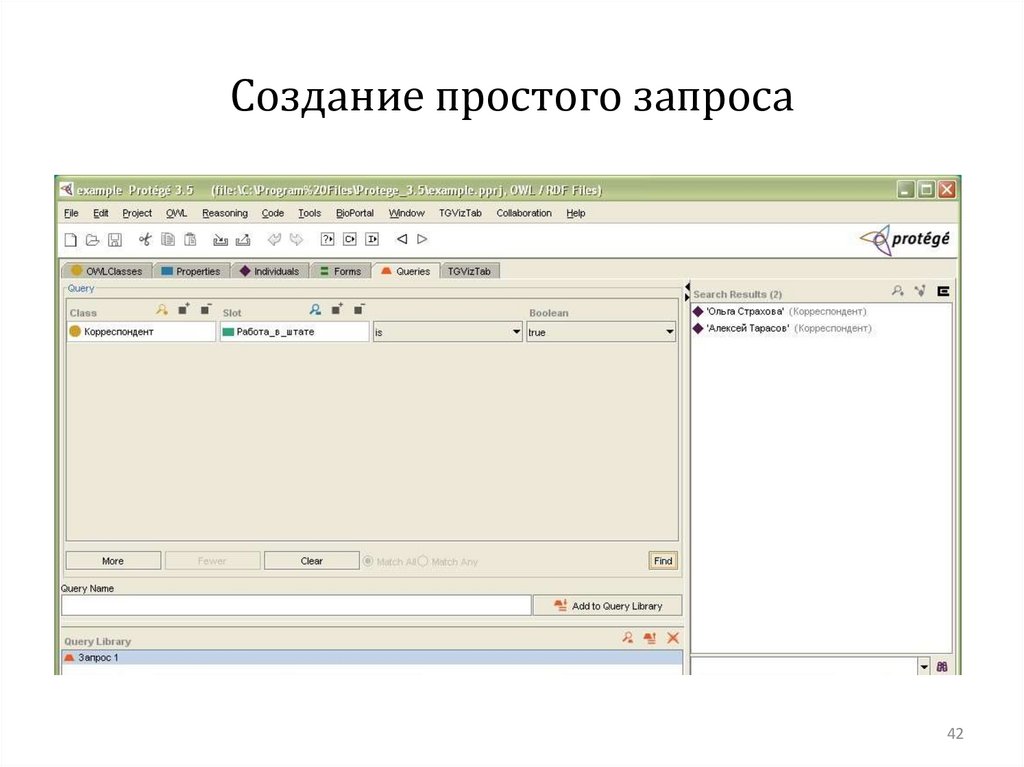Click the 'C' box toolbar icon
Image resolution: width=1024 pixels, height=767 pixels.
pos(350,239)
